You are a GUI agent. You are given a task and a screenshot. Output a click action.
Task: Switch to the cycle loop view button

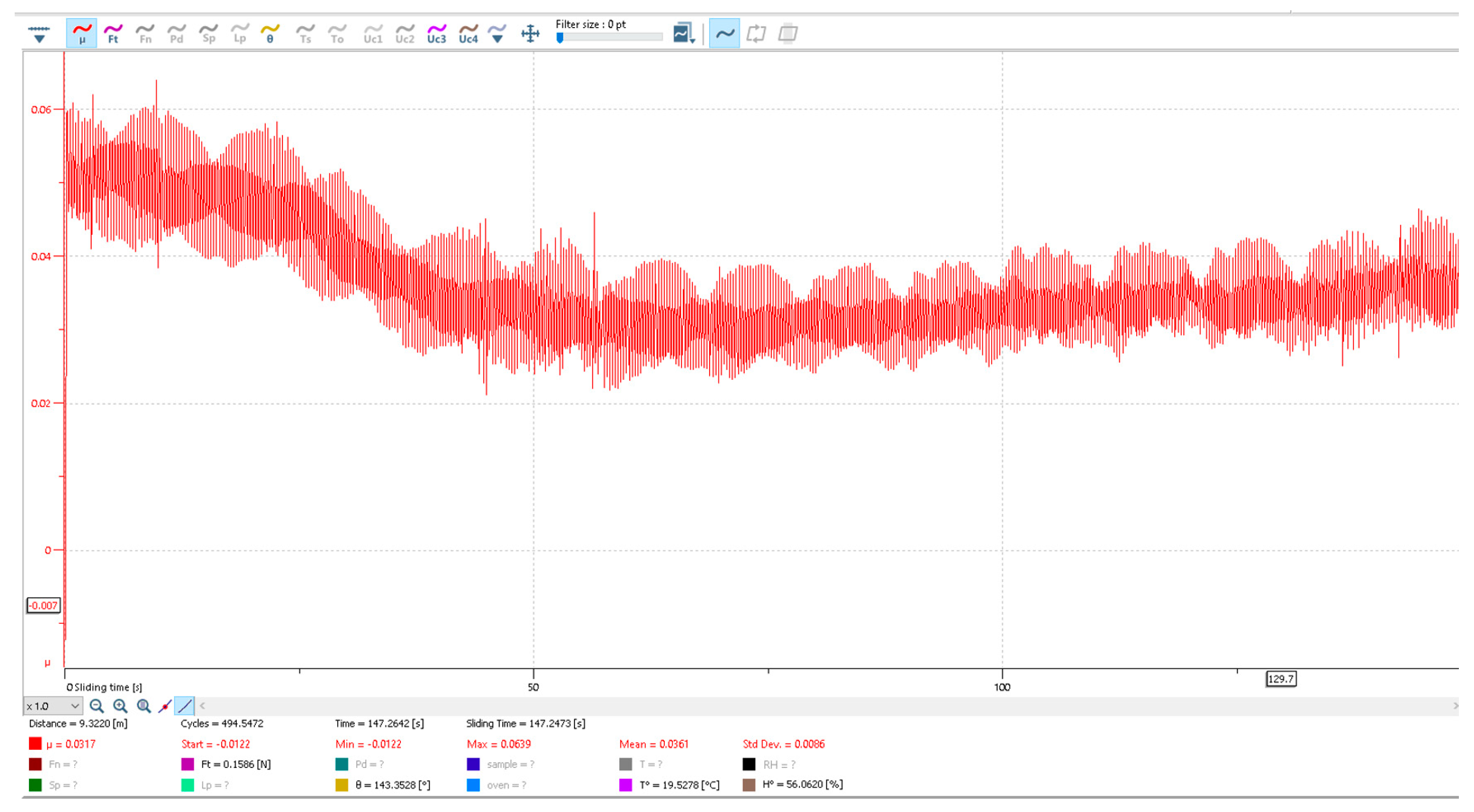[756, 33]
